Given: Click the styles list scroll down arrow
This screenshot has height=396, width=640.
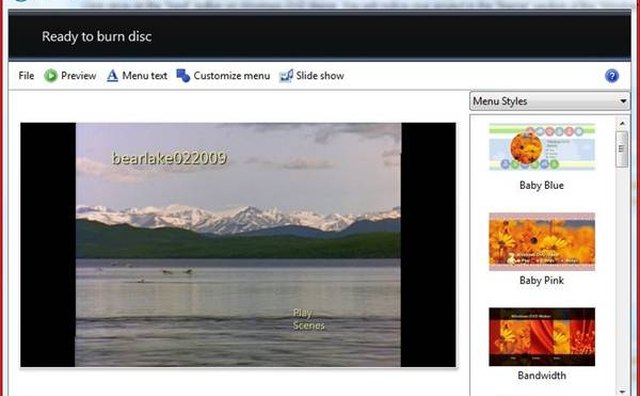Looking at the screenshot, I should coord(622,391).
